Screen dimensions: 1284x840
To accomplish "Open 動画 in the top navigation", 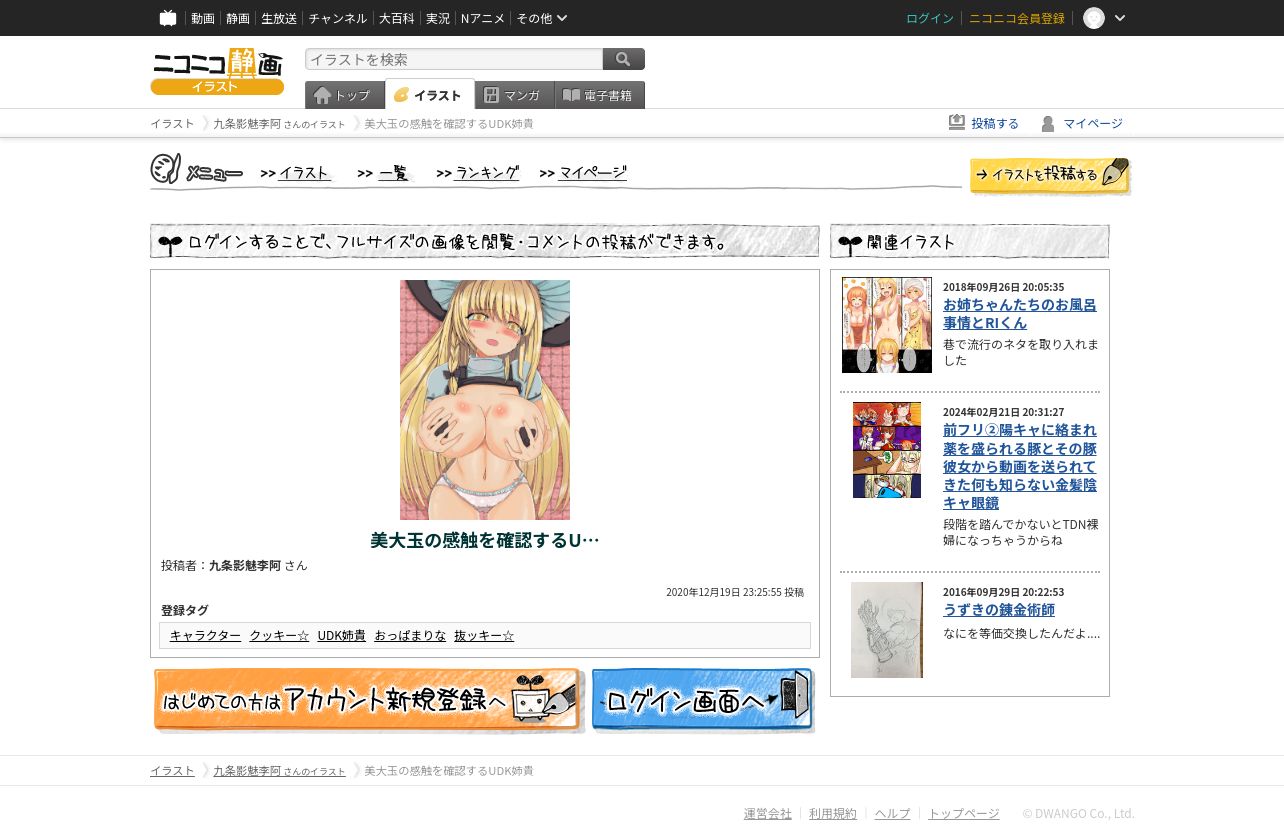I will [203, 18].
